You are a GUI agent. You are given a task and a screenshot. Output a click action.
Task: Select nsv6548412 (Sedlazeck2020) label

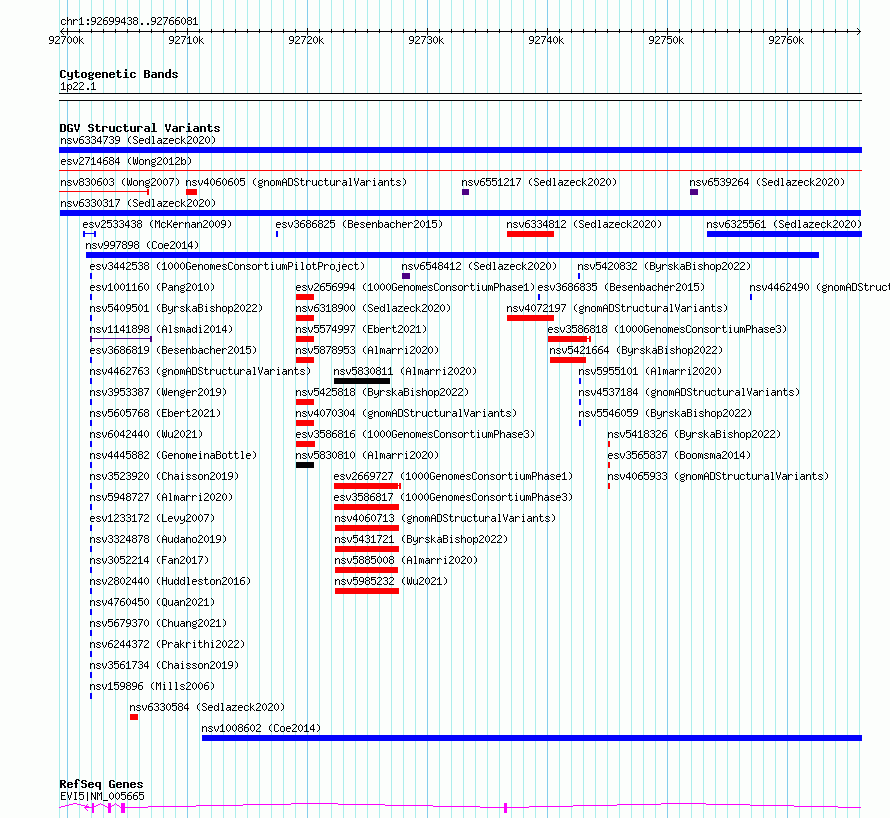point(479,266)
